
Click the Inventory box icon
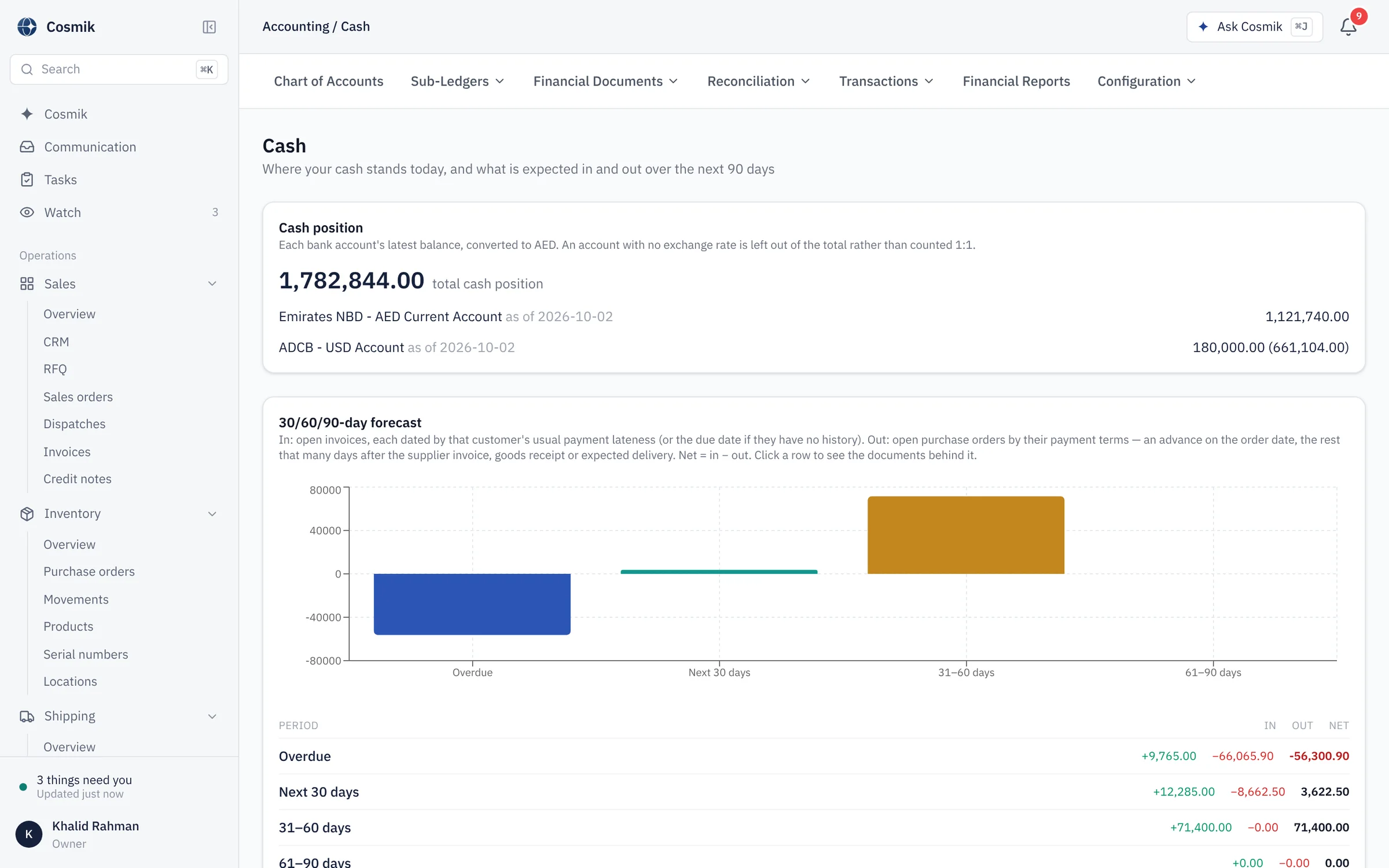tap(27, 514)
